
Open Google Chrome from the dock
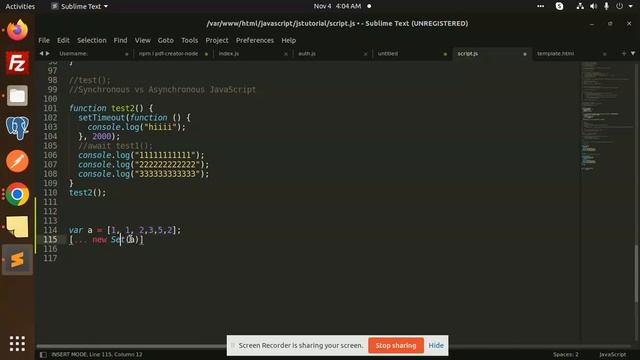pos(17,194)
